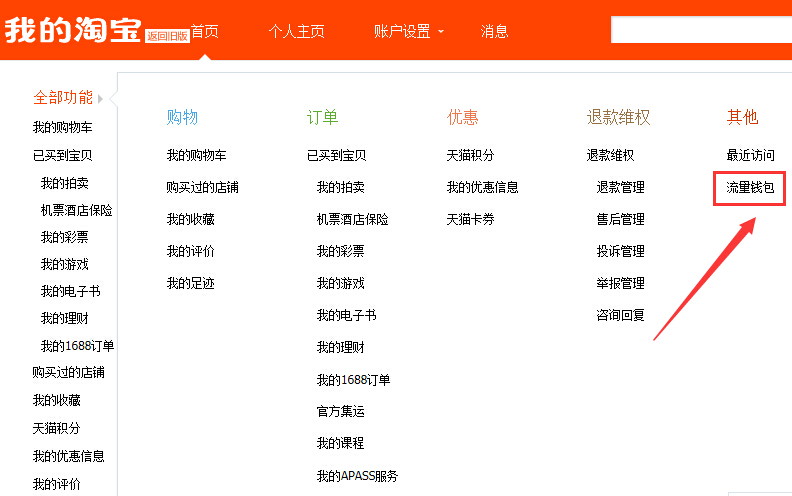792x496 pixels.
Task: Select 已买到宝贝 under the 订单 column
Action: [337, 155]
